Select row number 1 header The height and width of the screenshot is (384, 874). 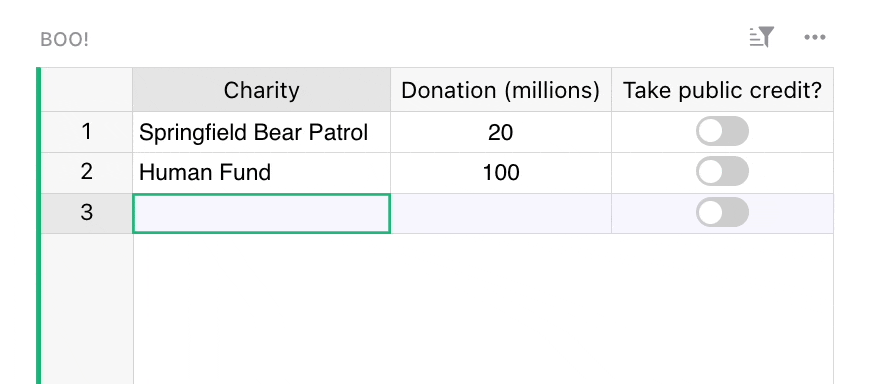[x=86, y=132]
